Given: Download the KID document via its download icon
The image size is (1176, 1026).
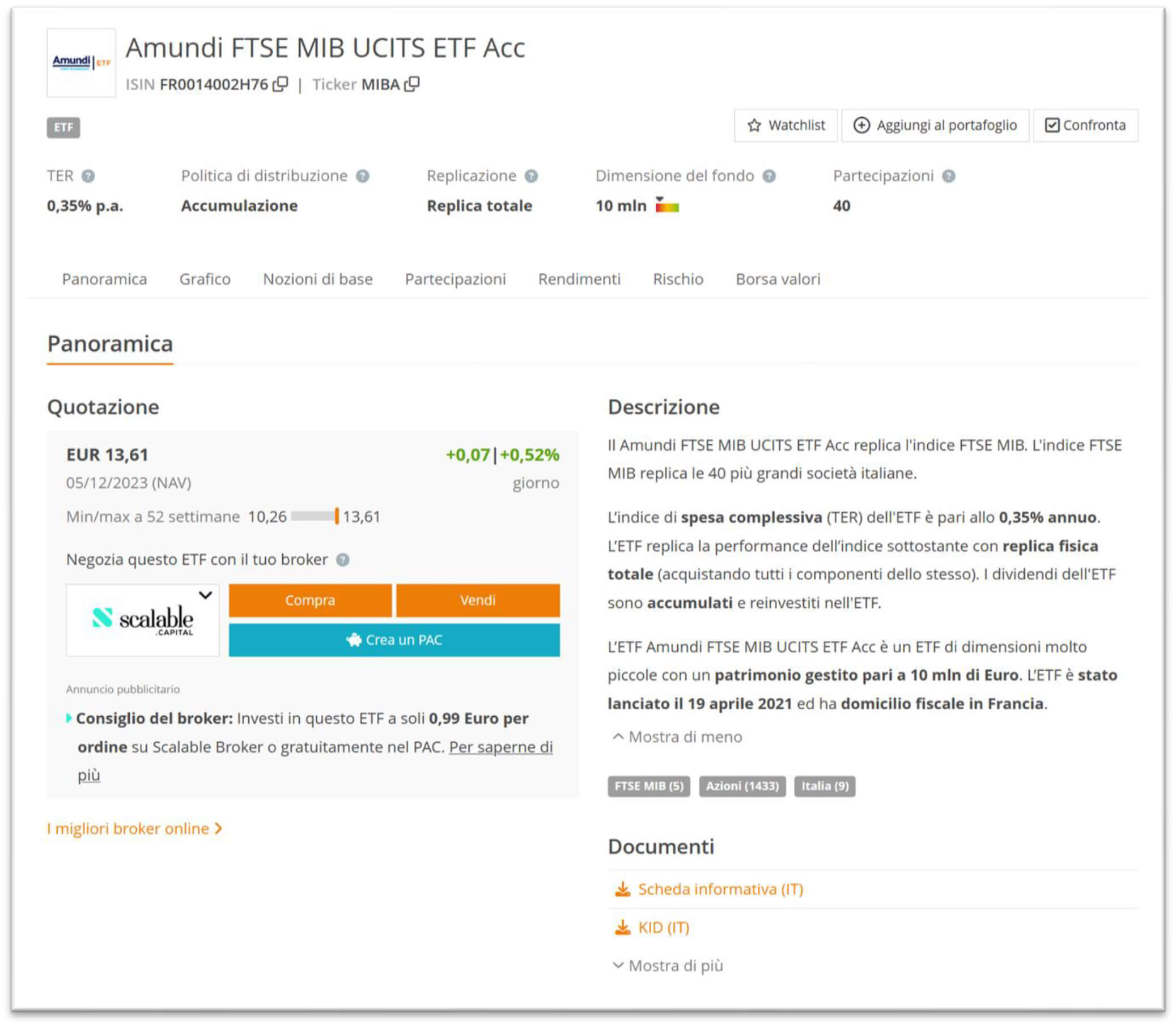Looking at the screenshot, I should click(622, 927).
